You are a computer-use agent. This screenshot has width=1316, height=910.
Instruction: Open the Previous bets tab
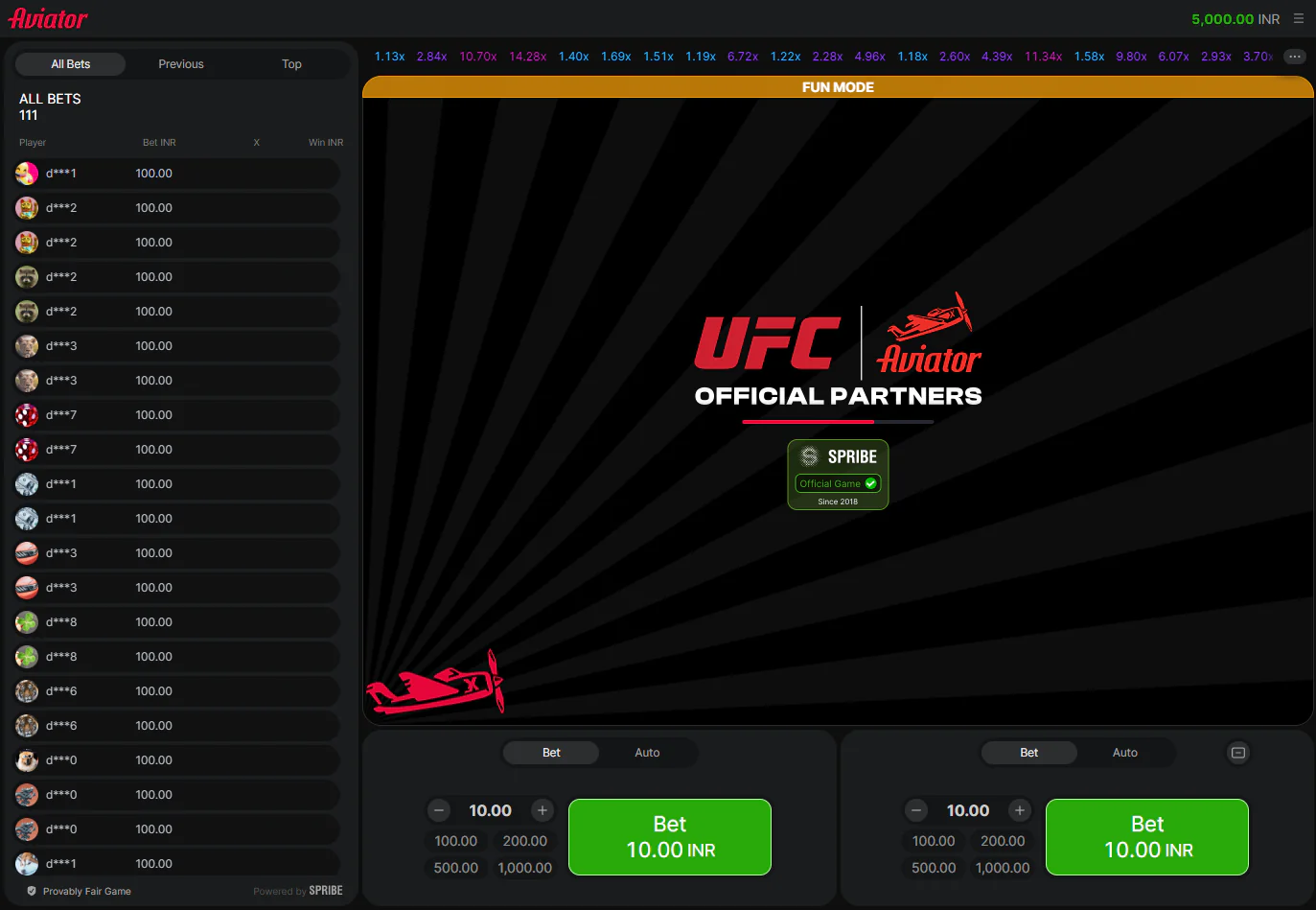point(181,64)
